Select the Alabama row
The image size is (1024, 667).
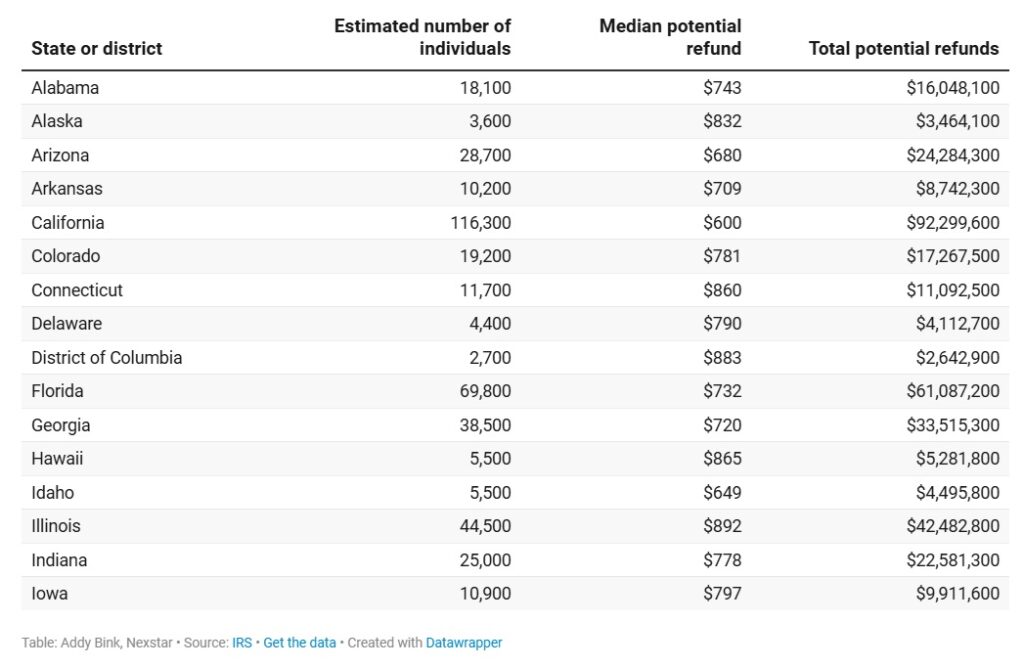pos(65,88)
